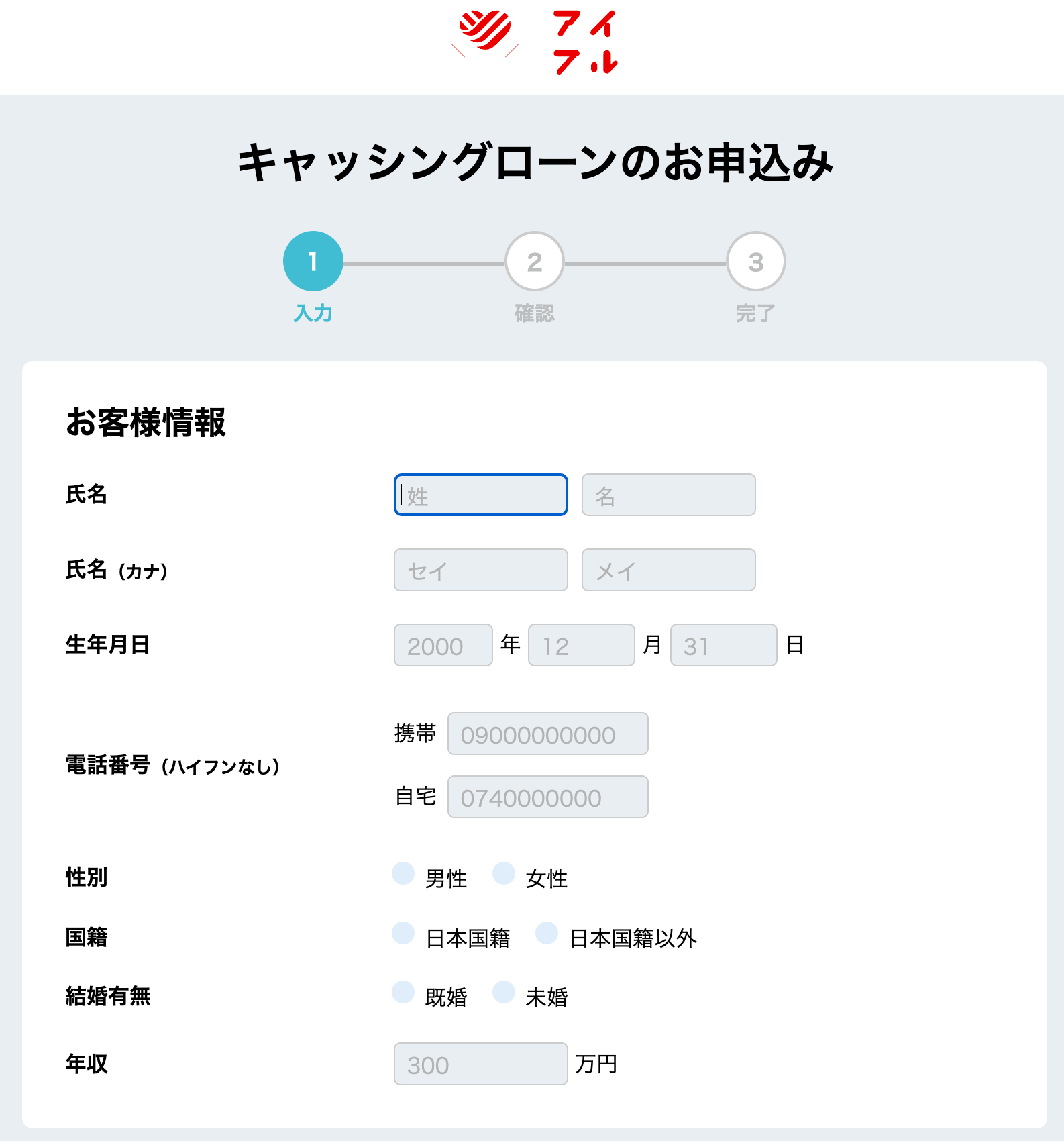Select step 2 確認 circle
Screen dimensions: 1064x1141
(x=535, y=261)
